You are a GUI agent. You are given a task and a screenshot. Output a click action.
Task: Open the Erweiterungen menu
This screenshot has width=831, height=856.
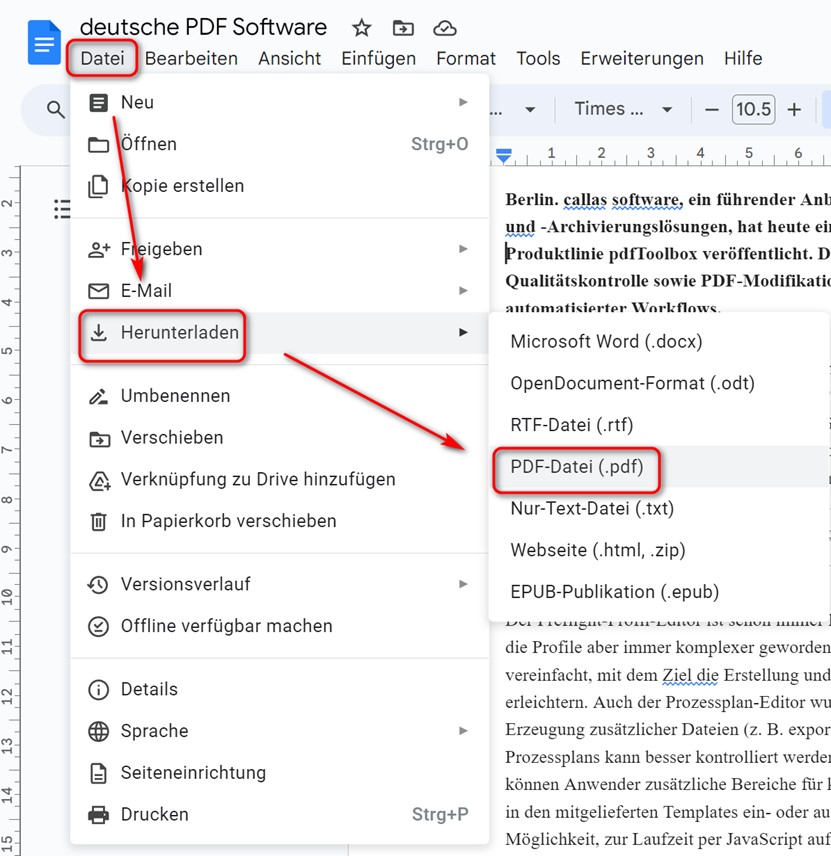click(x=641, y=58)
